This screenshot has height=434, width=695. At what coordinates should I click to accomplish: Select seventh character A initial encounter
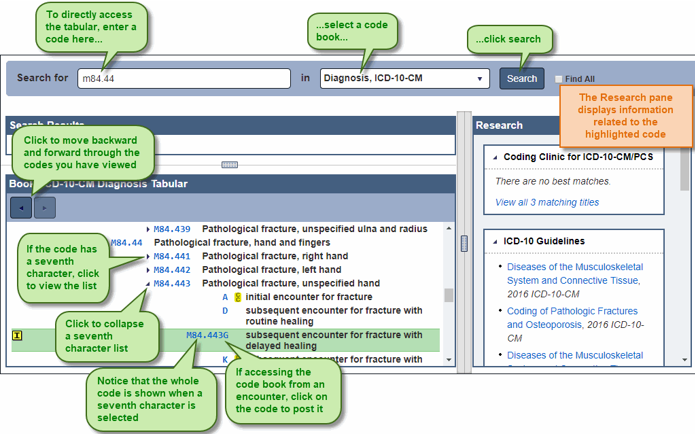[x=225, y=297]
